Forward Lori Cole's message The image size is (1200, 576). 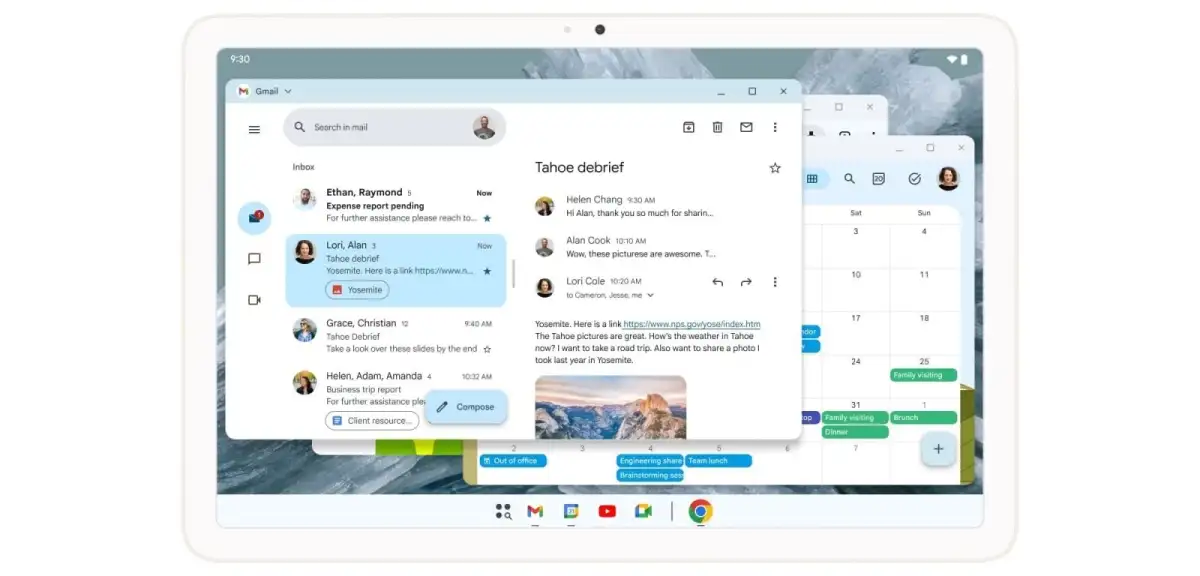(x=746, y=282)
